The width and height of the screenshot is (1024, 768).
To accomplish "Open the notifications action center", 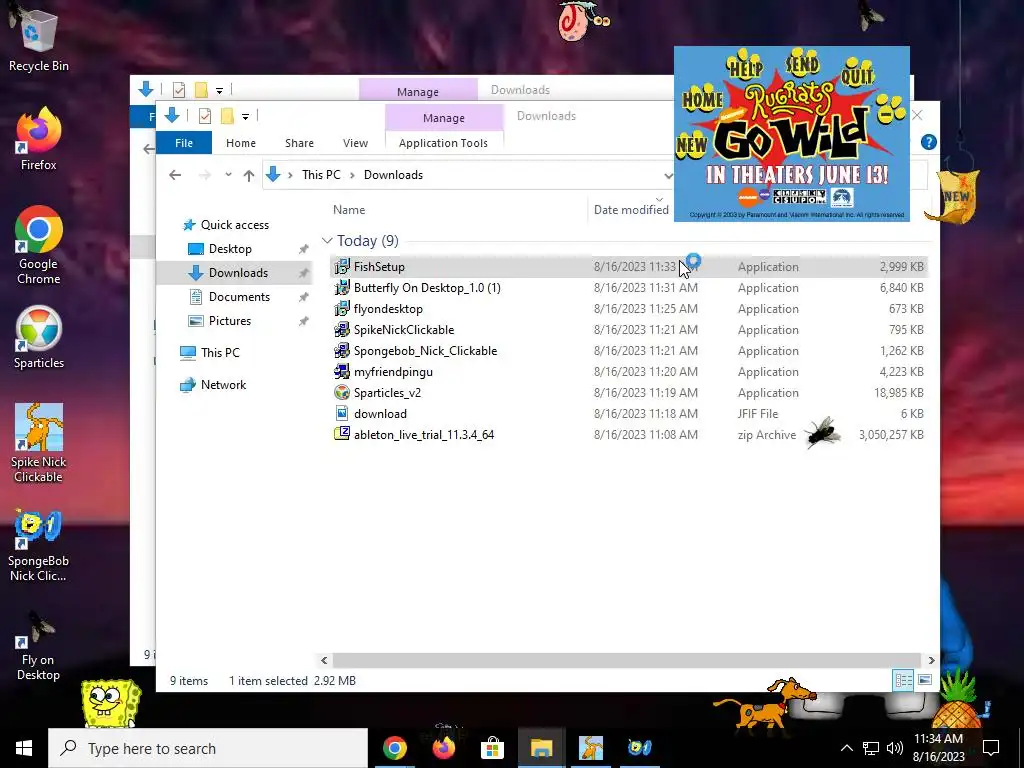I will point(991,748).
